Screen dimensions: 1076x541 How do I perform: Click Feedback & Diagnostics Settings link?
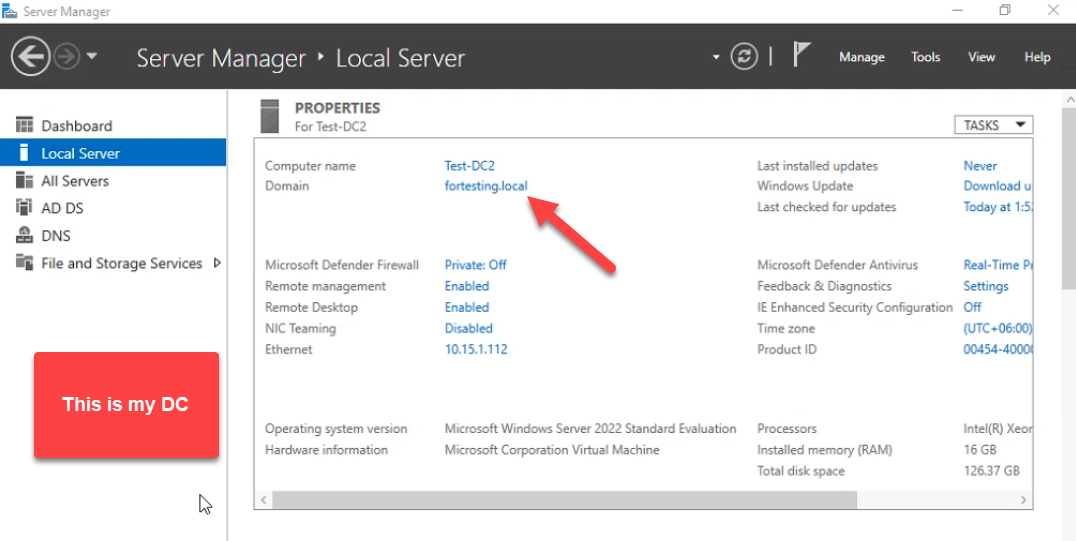[986, 286]
